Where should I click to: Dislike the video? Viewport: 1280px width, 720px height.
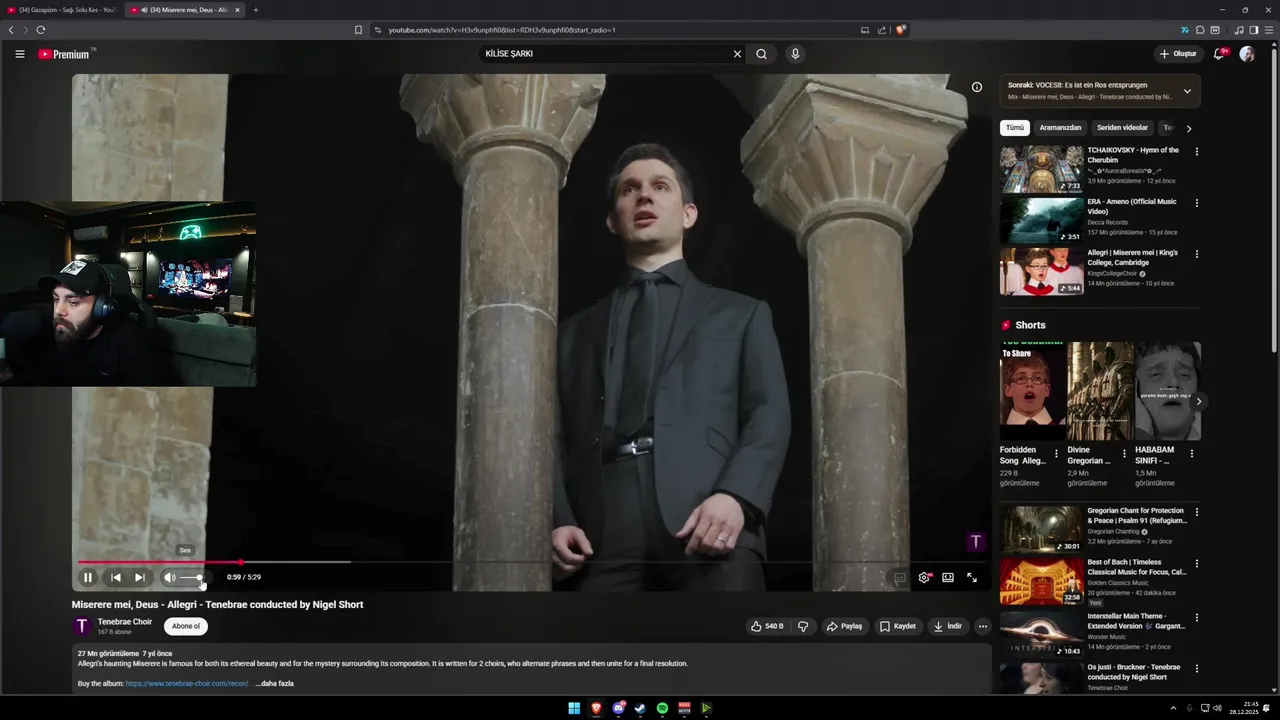[x=803, y=626]
